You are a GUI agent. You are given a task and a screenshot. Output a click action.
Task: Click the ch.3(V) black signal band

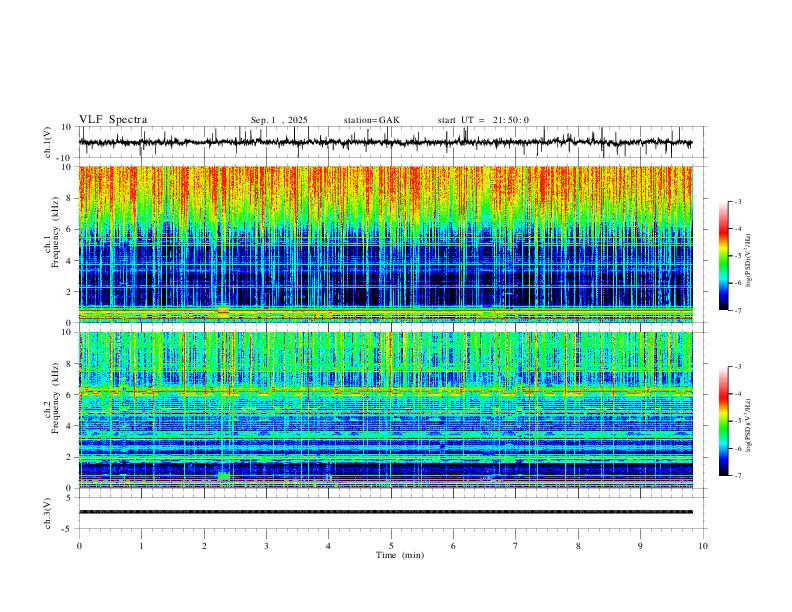(x=386, y=512)
